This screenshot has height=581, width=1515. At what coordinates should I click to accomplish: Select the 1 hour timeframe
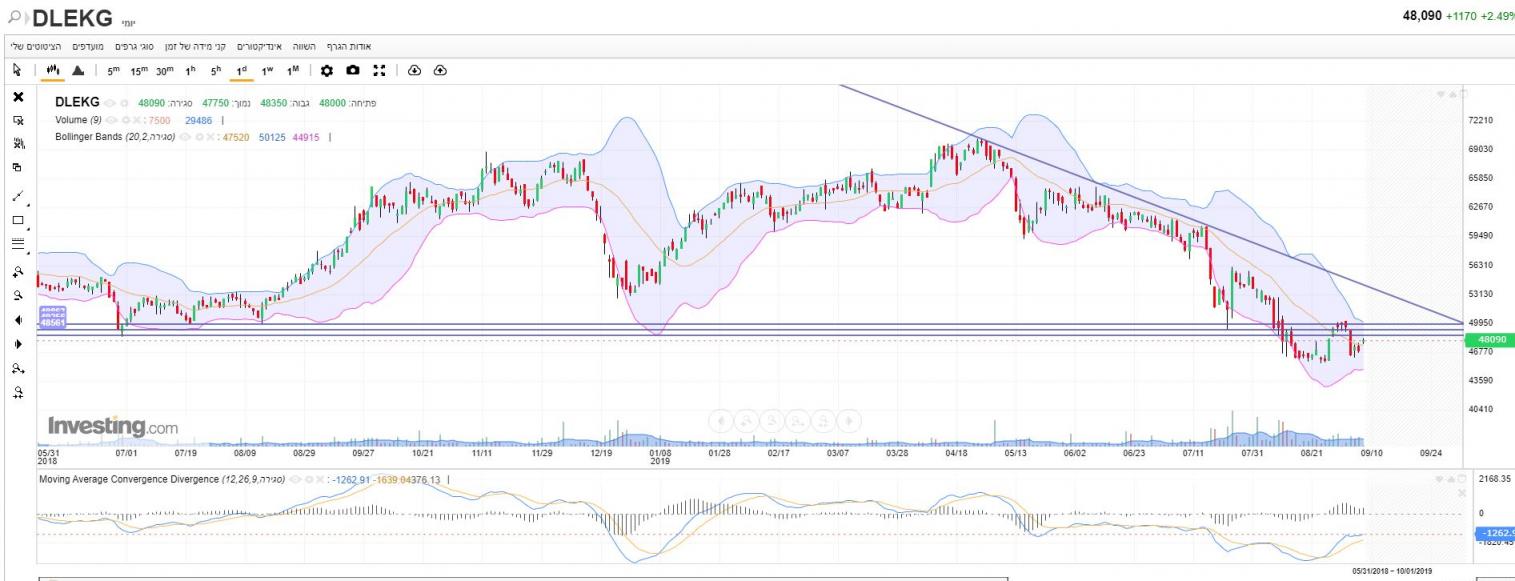(x=190, y=71)
